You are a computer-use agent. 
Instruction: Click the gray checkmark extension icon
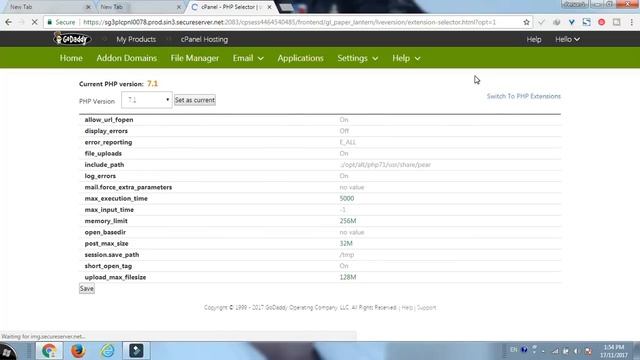tap(541, 22)
